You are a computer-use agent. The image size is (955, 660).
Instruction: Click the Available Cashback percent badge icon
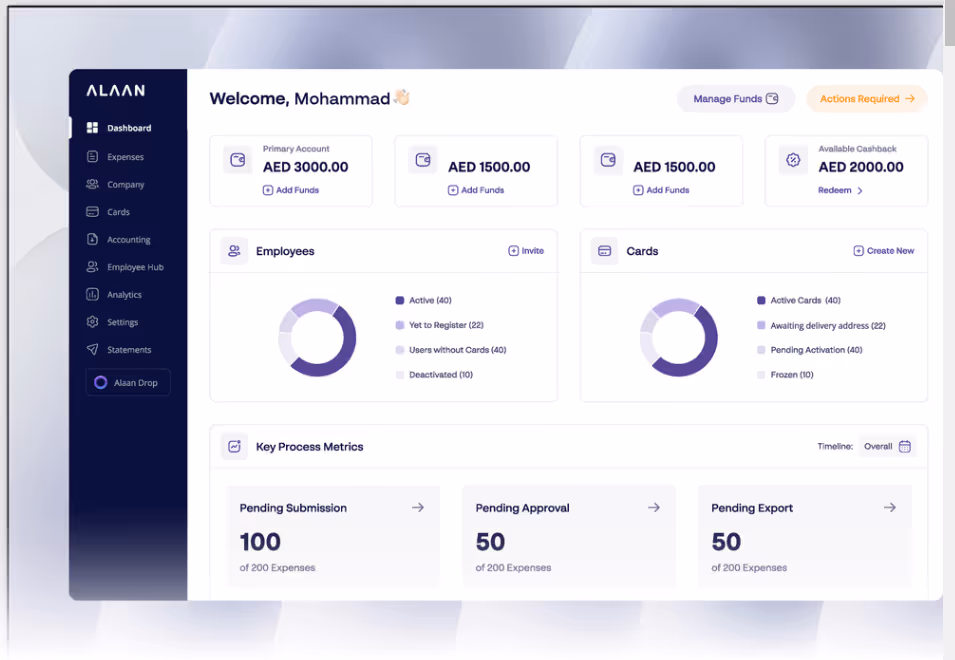tap(793, 160)
